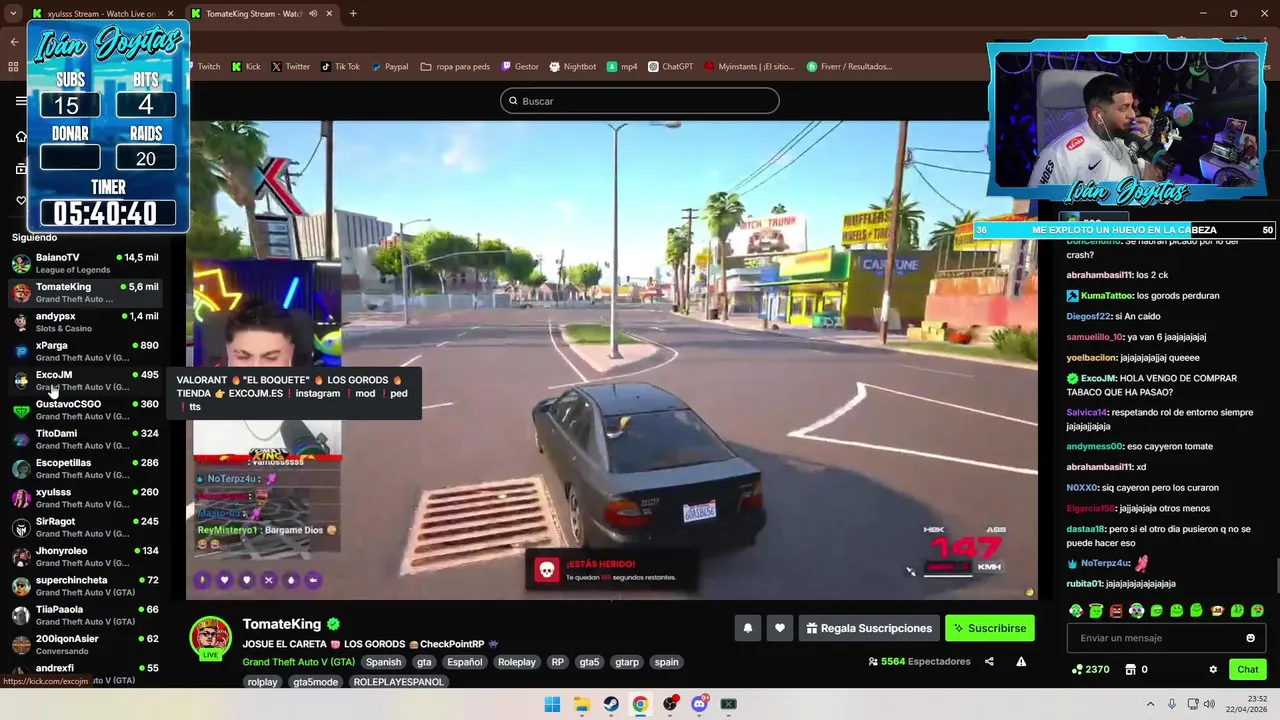Select the gta5mode tag
1280x720 pixels.
[x=315, y=682]
